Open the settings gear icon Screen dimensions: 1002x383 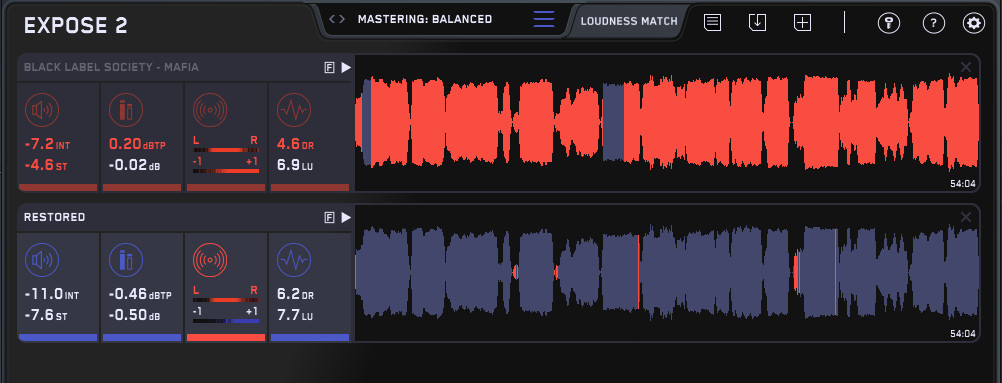point(974,23)
